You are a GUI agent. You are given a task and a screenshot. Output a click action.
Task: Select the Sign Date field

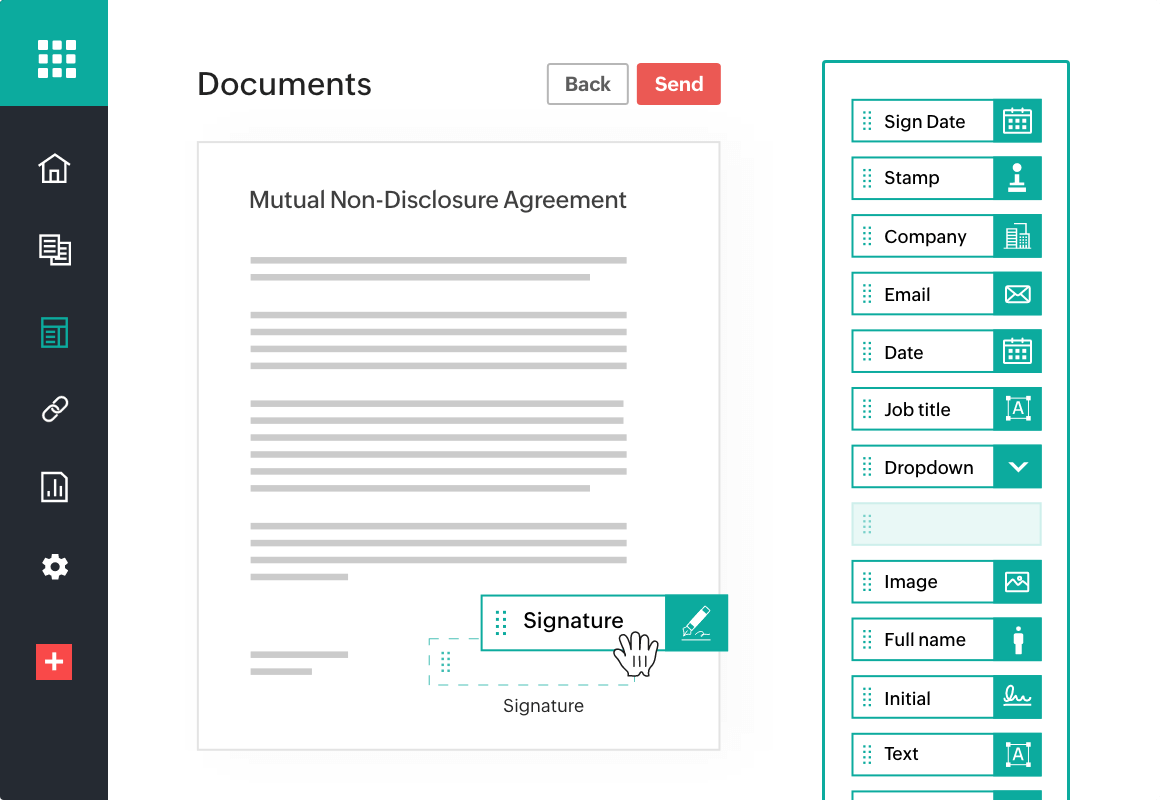(x=946, y=121)
